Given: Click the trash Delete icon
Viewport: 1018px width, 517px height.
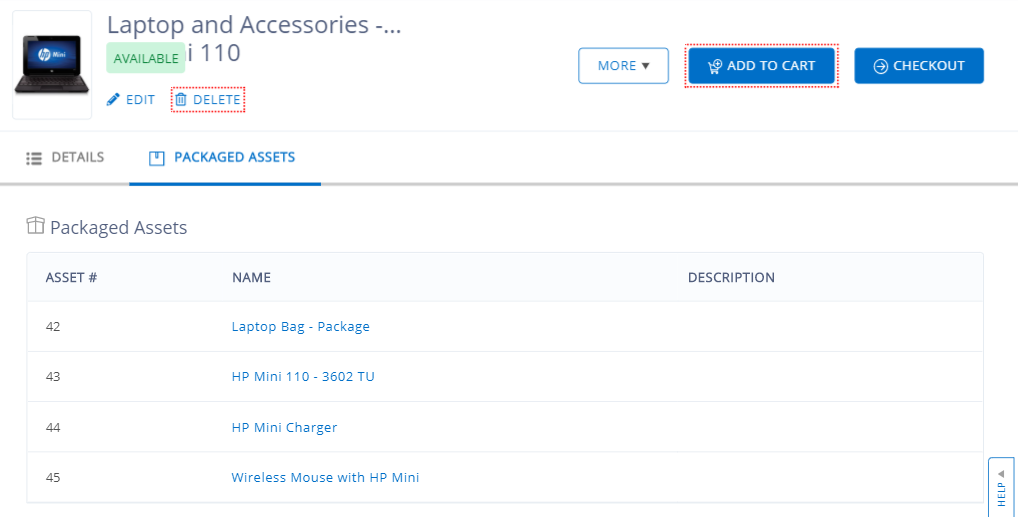Looking at the screenshot, I should click(x=181, y=100).
